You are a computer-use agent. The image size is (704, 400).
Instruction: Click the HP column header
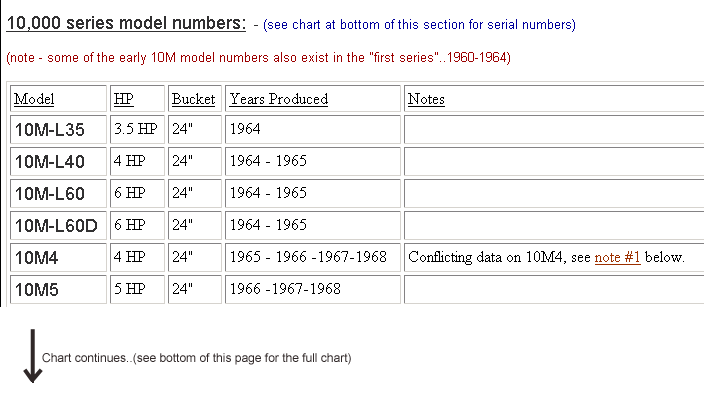tap(123, 99)
